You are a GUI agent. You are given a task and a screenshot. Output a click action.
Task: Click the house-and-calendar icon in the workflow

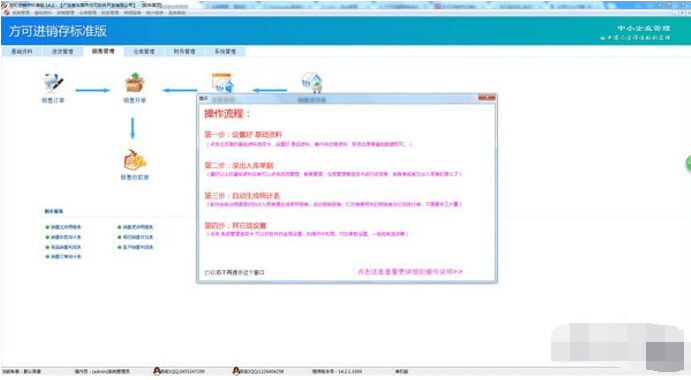point(223,83)
